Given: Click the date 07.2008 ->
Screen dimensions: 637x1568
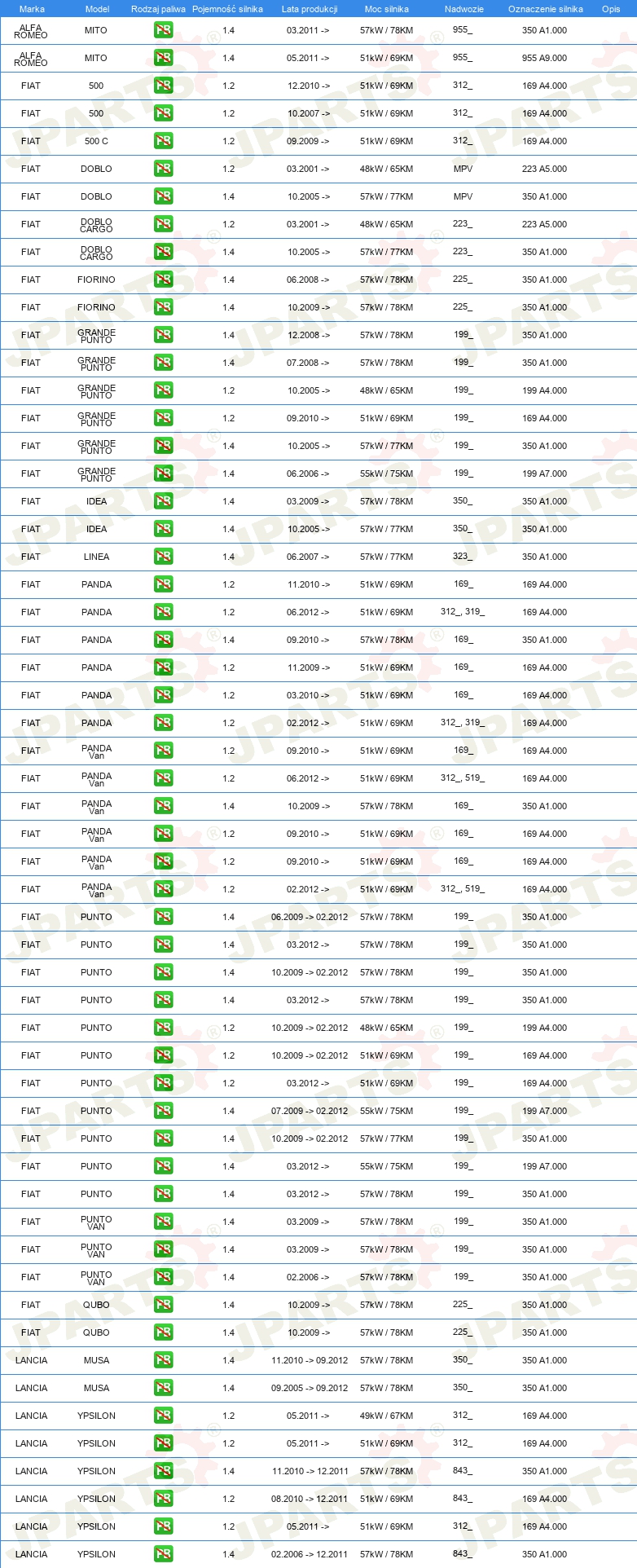Looking at the screenshot, I should coord(309,363).
